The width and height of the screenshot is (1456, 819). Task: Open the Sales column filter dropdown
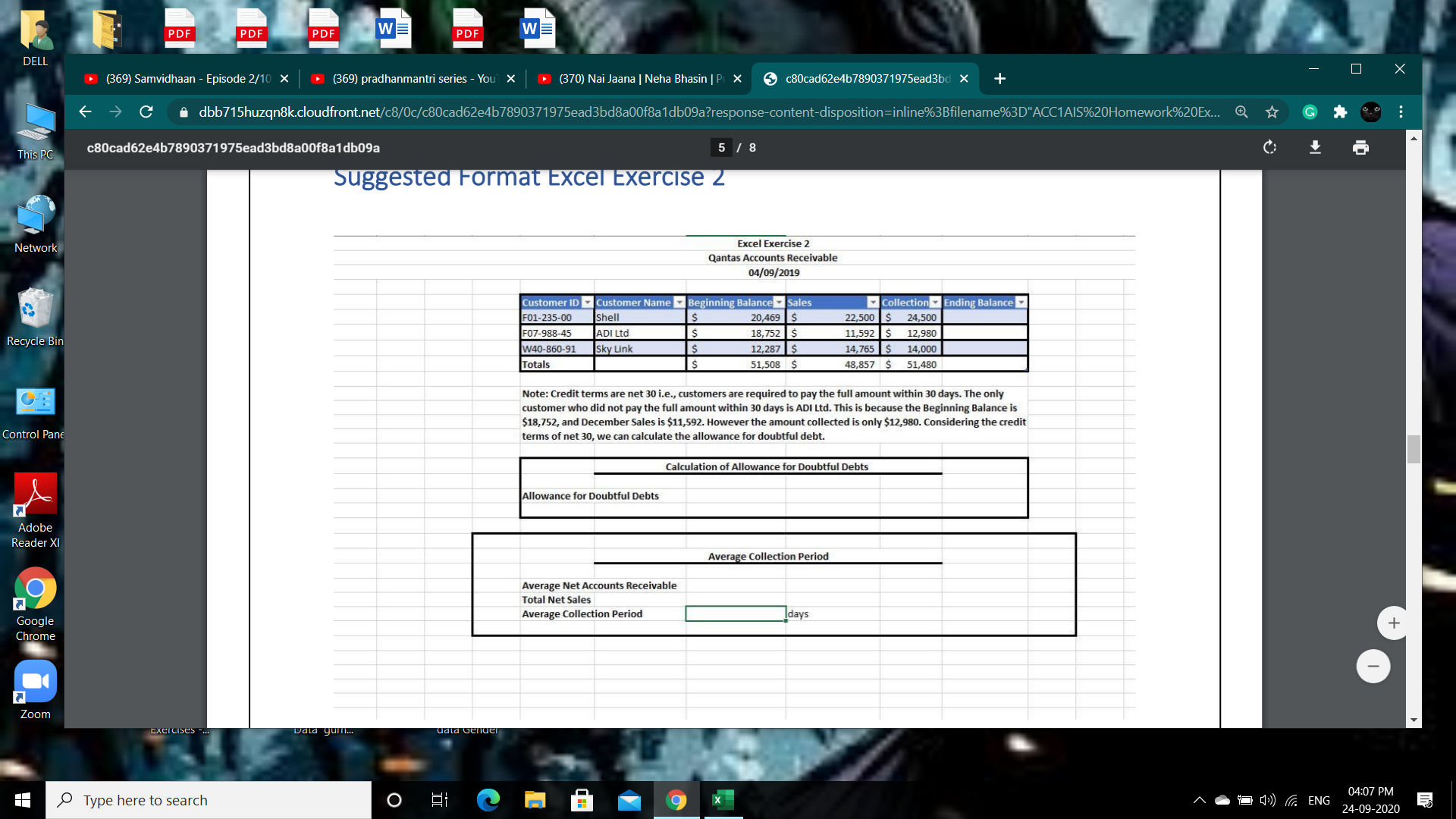871,302
